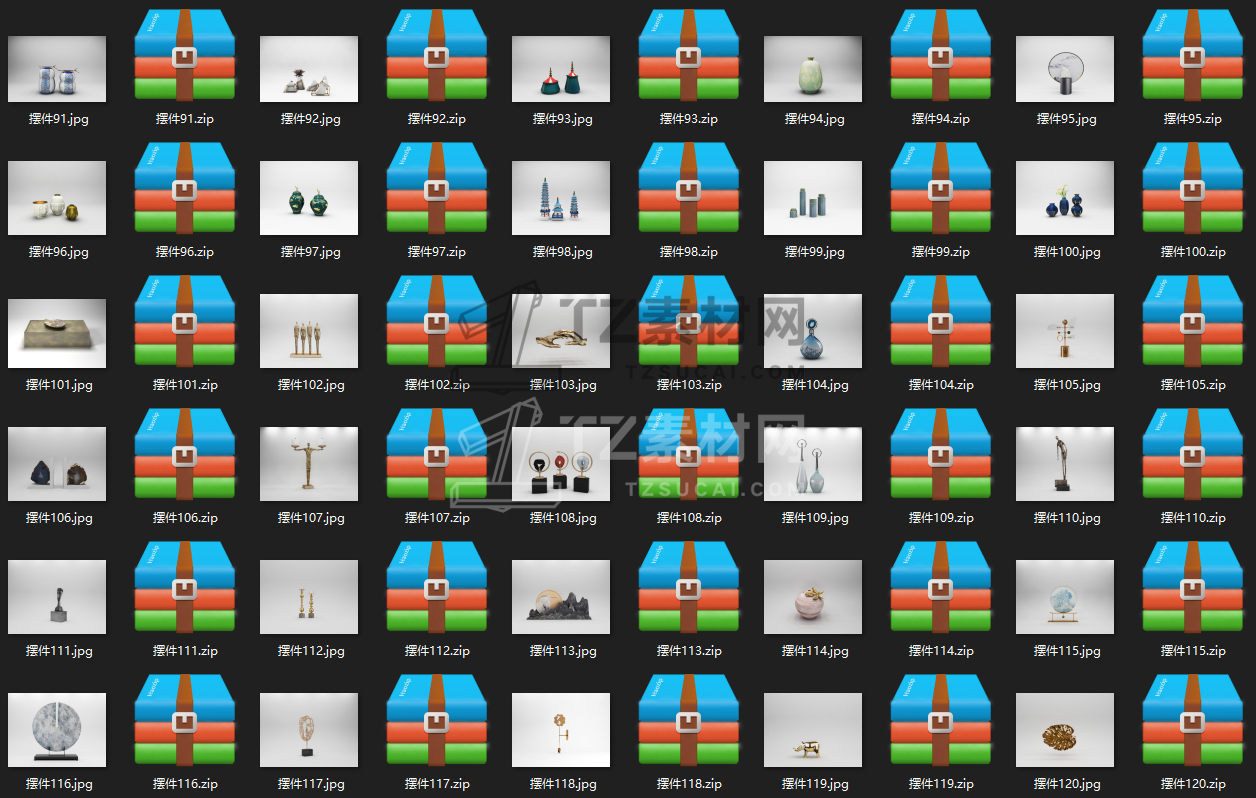Open the 摆件120.jpg gold leaf thumbnail
The height and width of the screenshot is (798, 1256).
click(x=1065, y=730)
